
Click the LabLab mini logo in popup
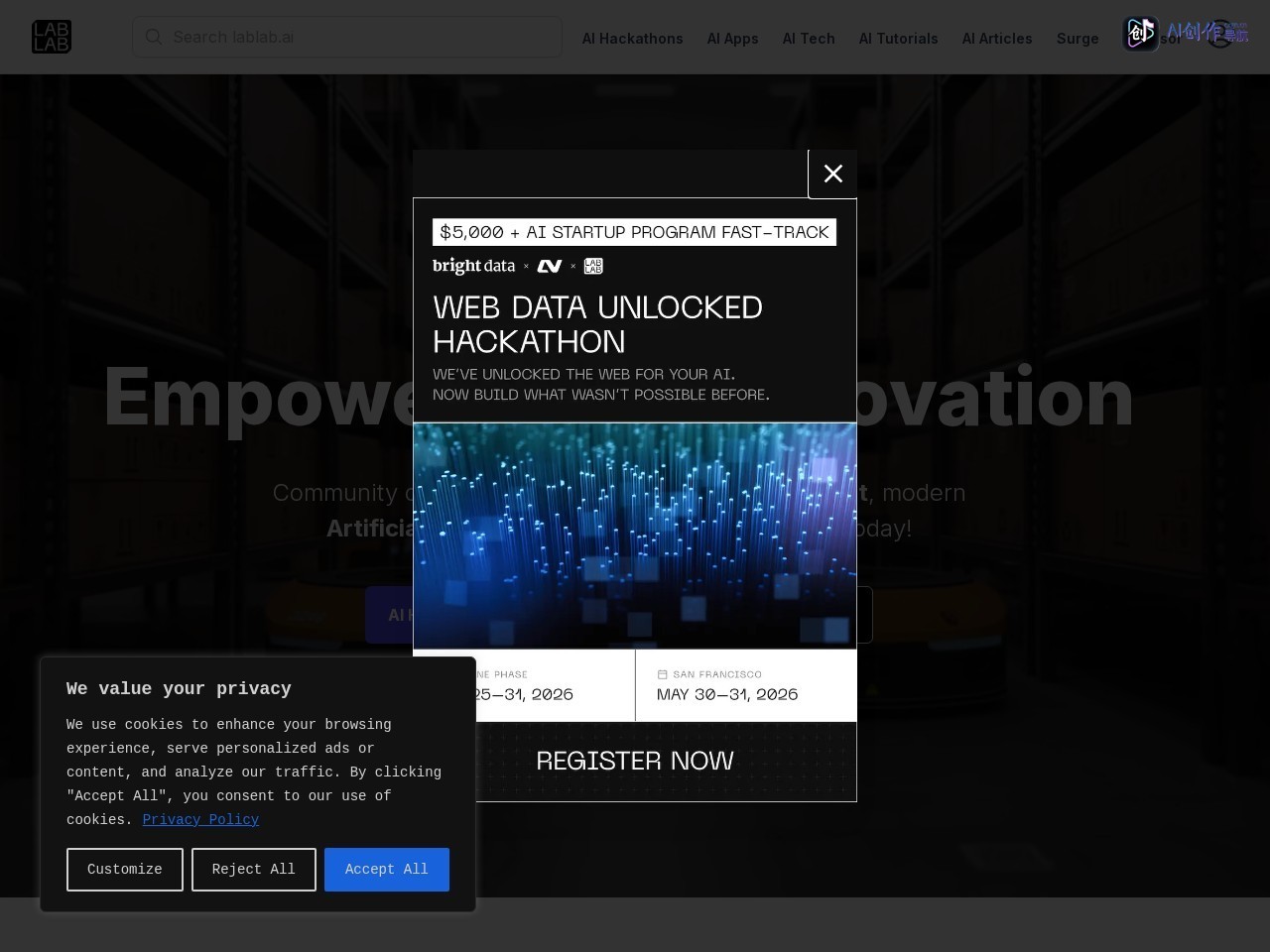click(x=593, y=266)
